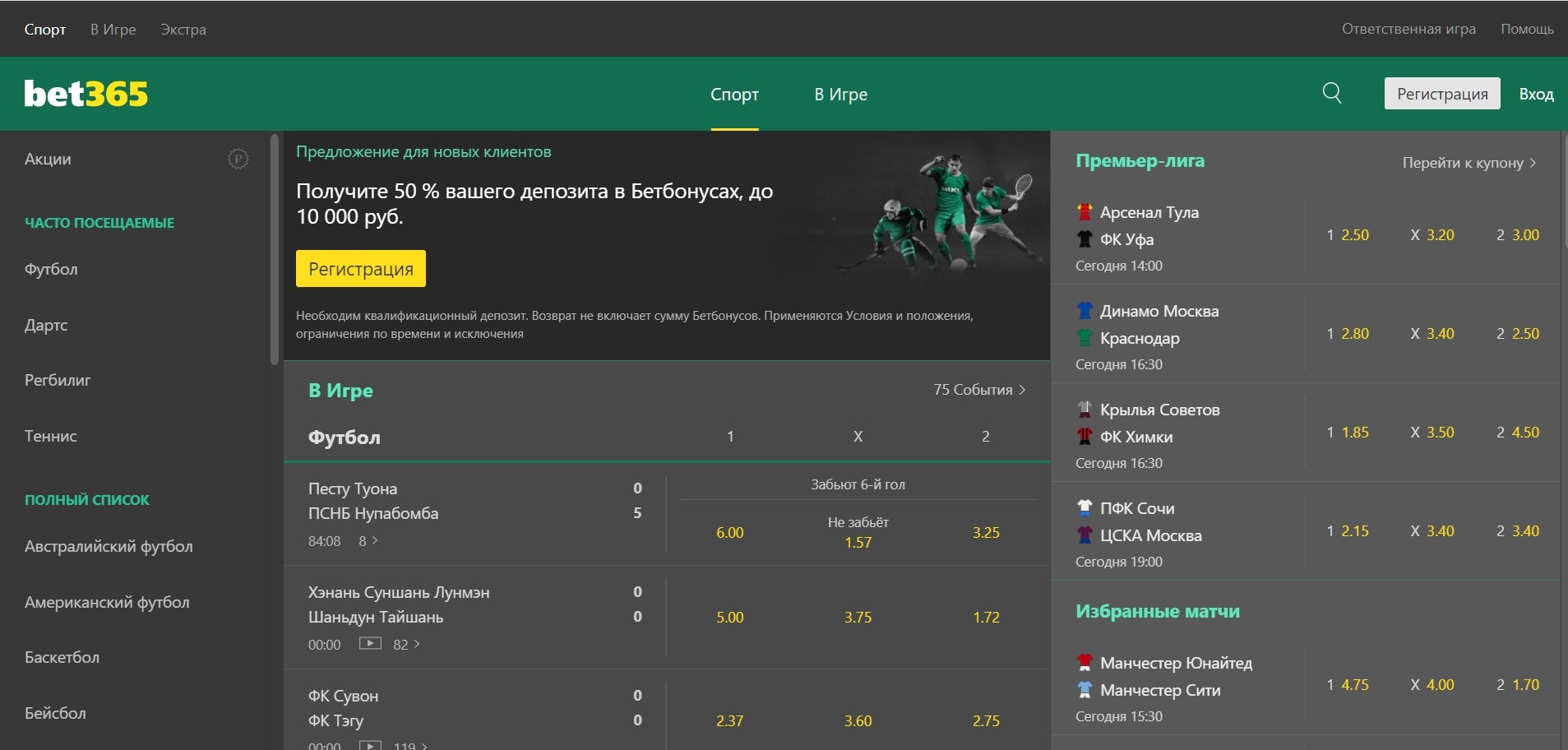Open Регбилиг in the sidebar
The height and width of the screenshot is (750, 1568).
pyautogui.click(x=58, y=380)
